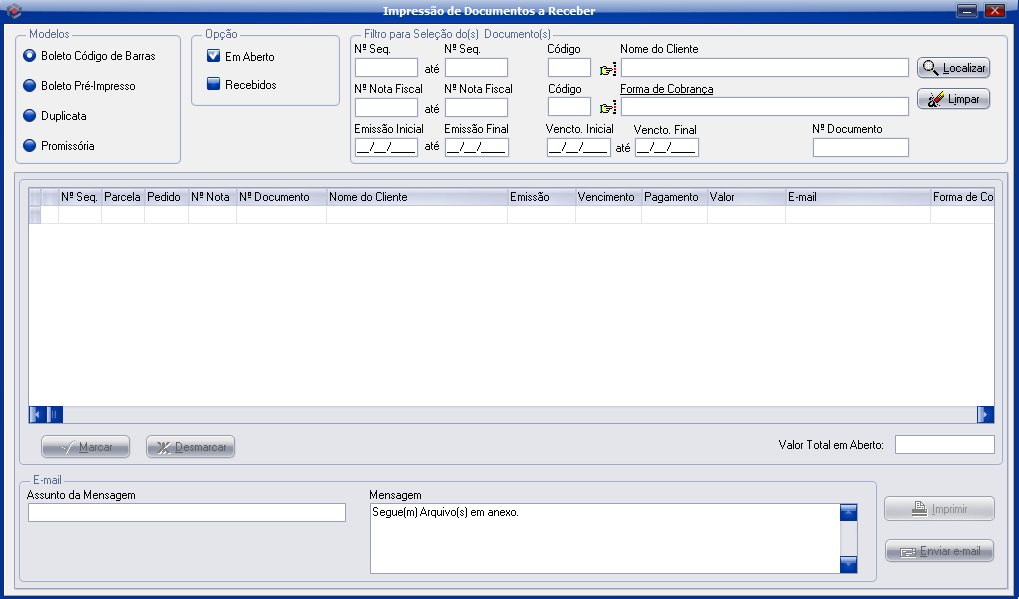Screen dimensions: 1019x599
Task: Open client lookup icon beside Nome do Cliente
Action: (x=608, y=69)
